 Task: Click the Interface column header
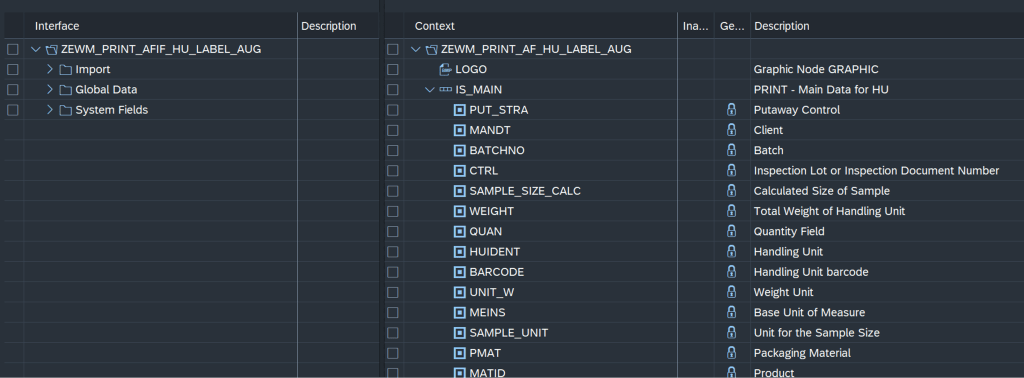[x=57, y=26]
